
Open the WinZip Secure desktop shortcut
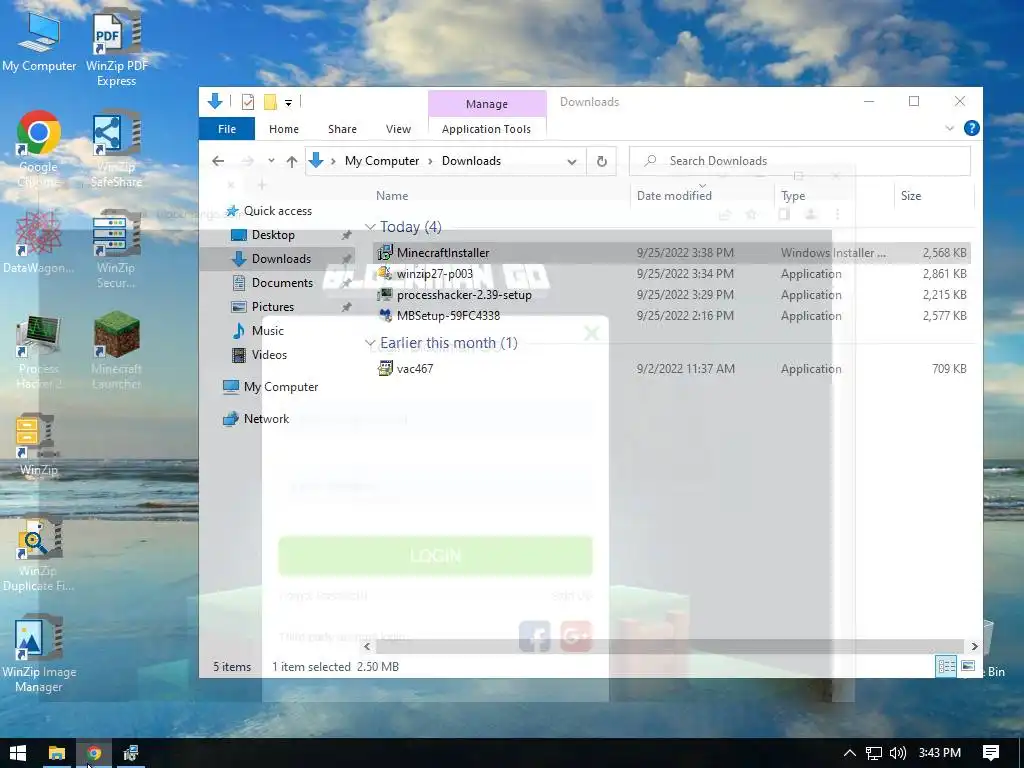pyautogui.click(x=116, y=249)
